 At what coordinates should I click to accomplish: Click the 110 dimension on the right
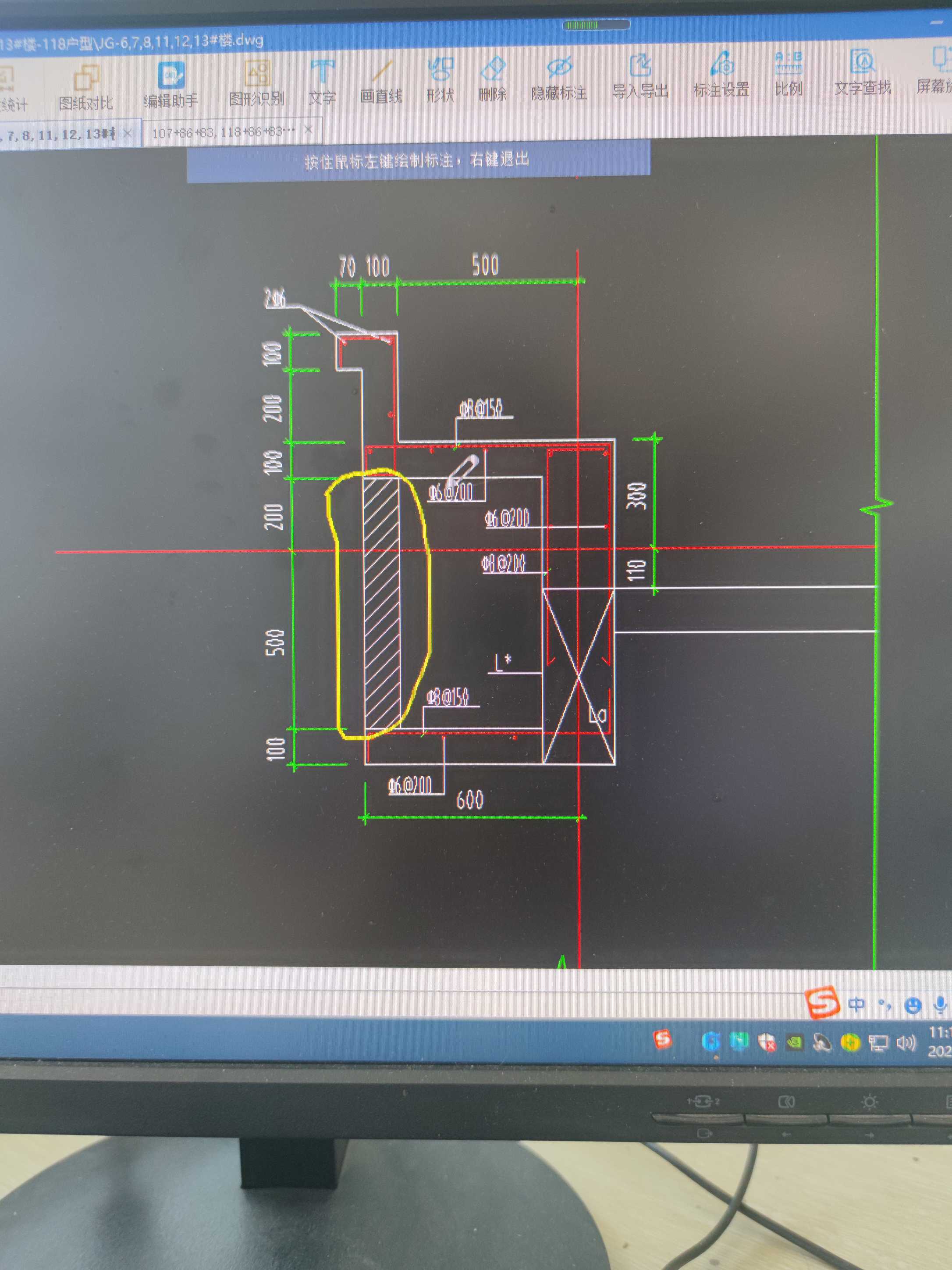636,570
